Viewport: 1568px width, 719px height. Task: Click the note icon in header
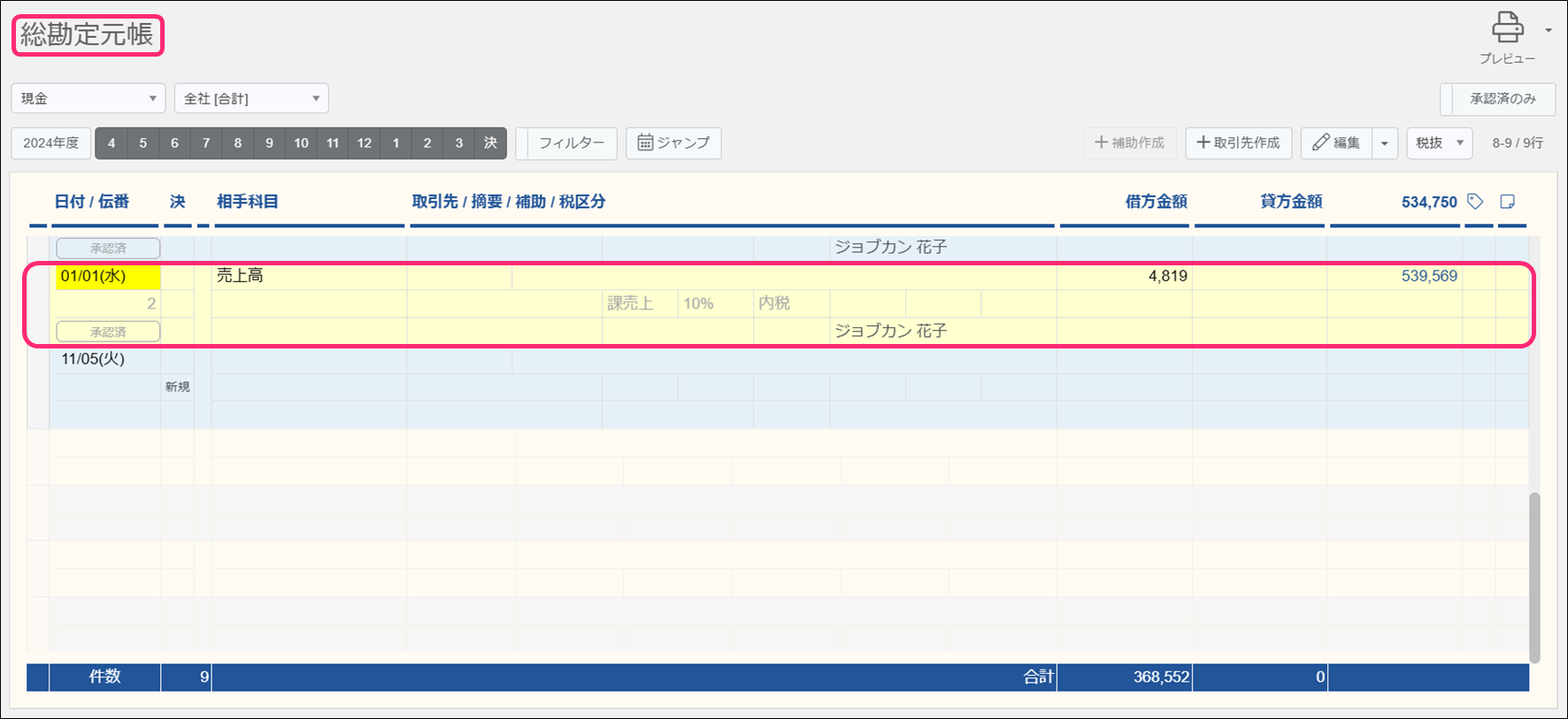coord(1508,202)
